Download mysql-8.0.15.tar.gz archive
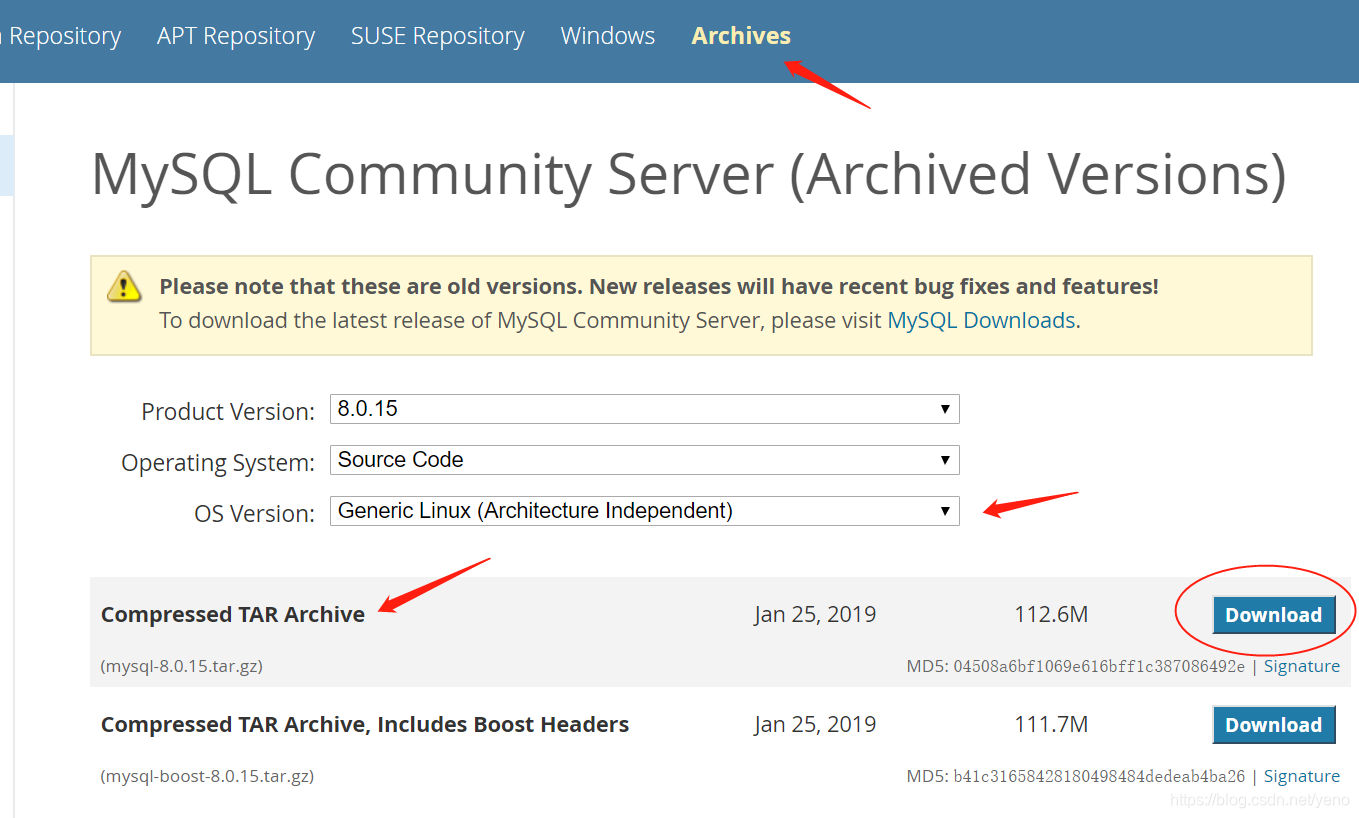1359x818 pixels. [x=1274, y=615]
